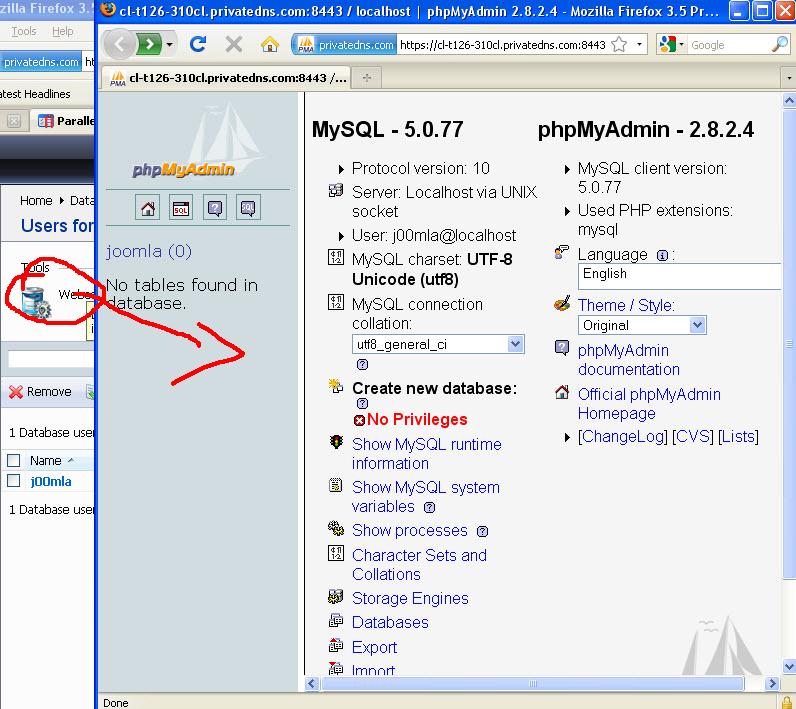
Task: Open the Theme / Style link
Action: click(x=626, y=306)
